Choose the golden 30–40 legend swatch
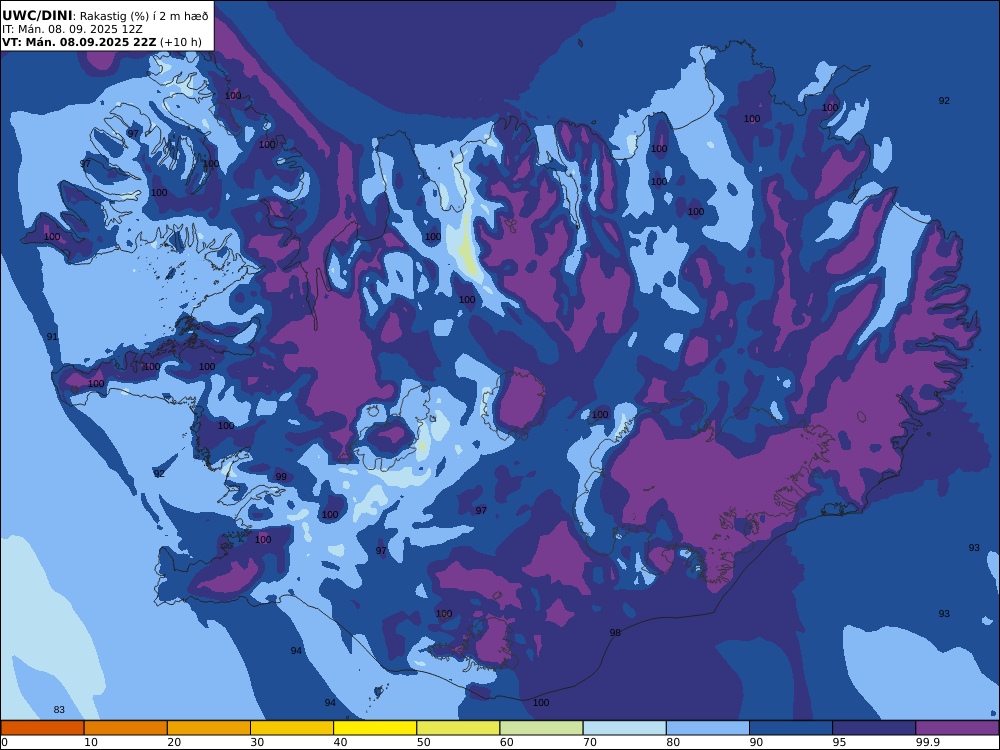1000x750 pixels. [x=292, y=728]
